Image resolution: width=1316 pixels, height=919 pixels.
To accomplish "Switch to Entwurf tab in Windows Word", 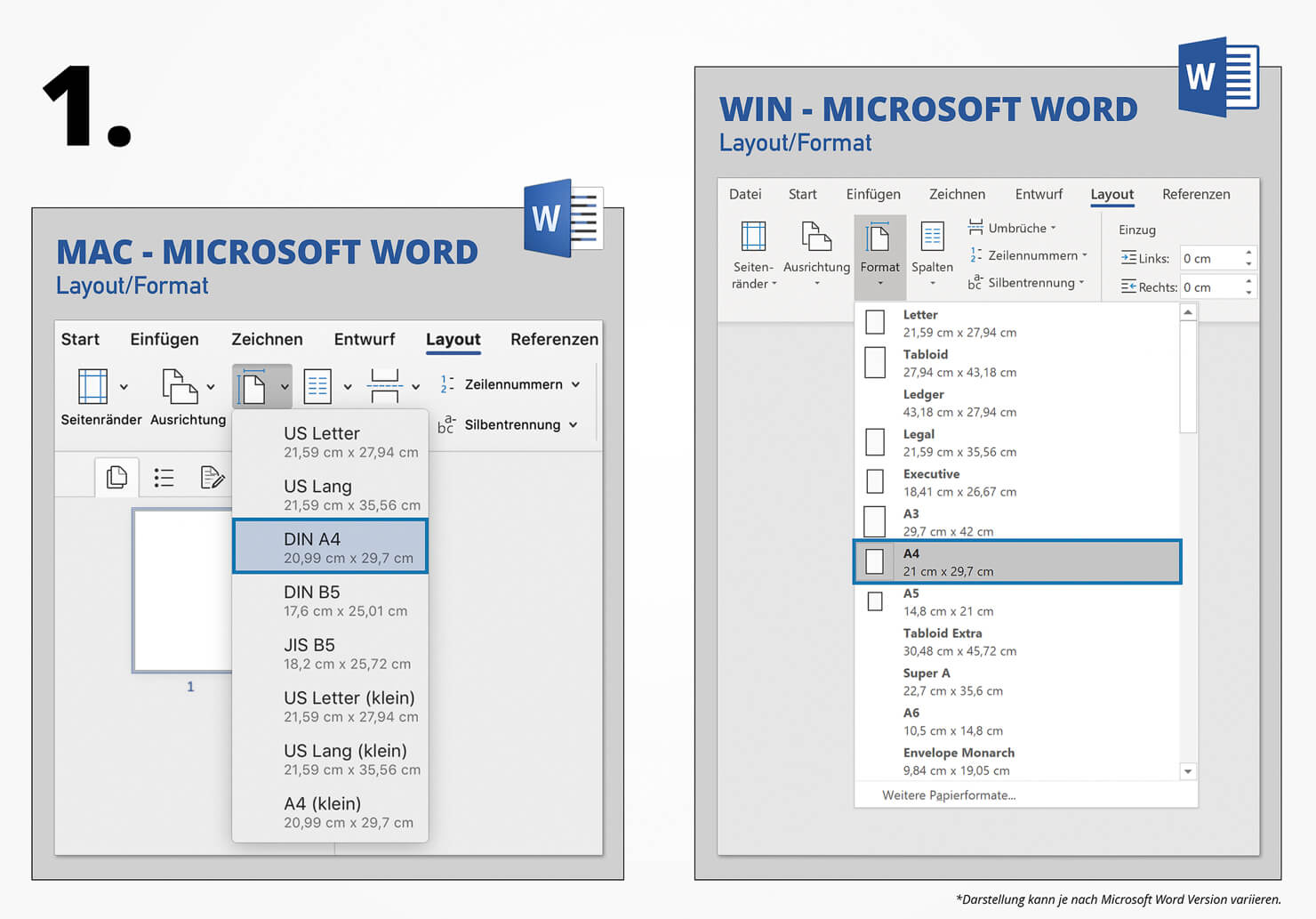I will (1039, 194).
